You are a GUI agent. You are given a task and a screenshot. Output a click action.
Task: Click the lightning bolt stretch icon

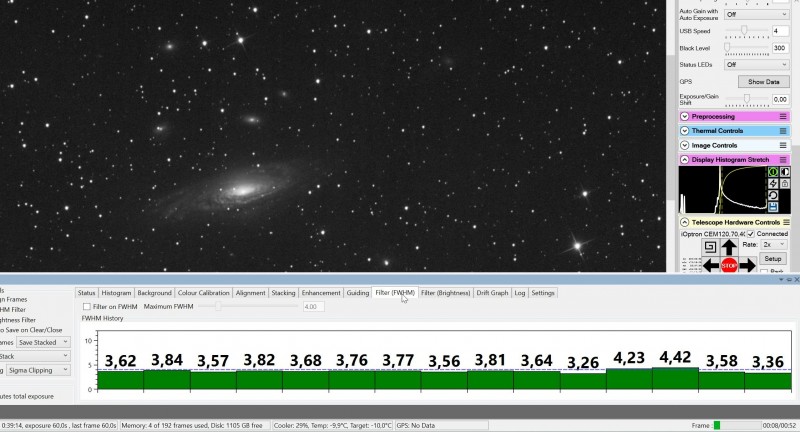coord(773,184)
